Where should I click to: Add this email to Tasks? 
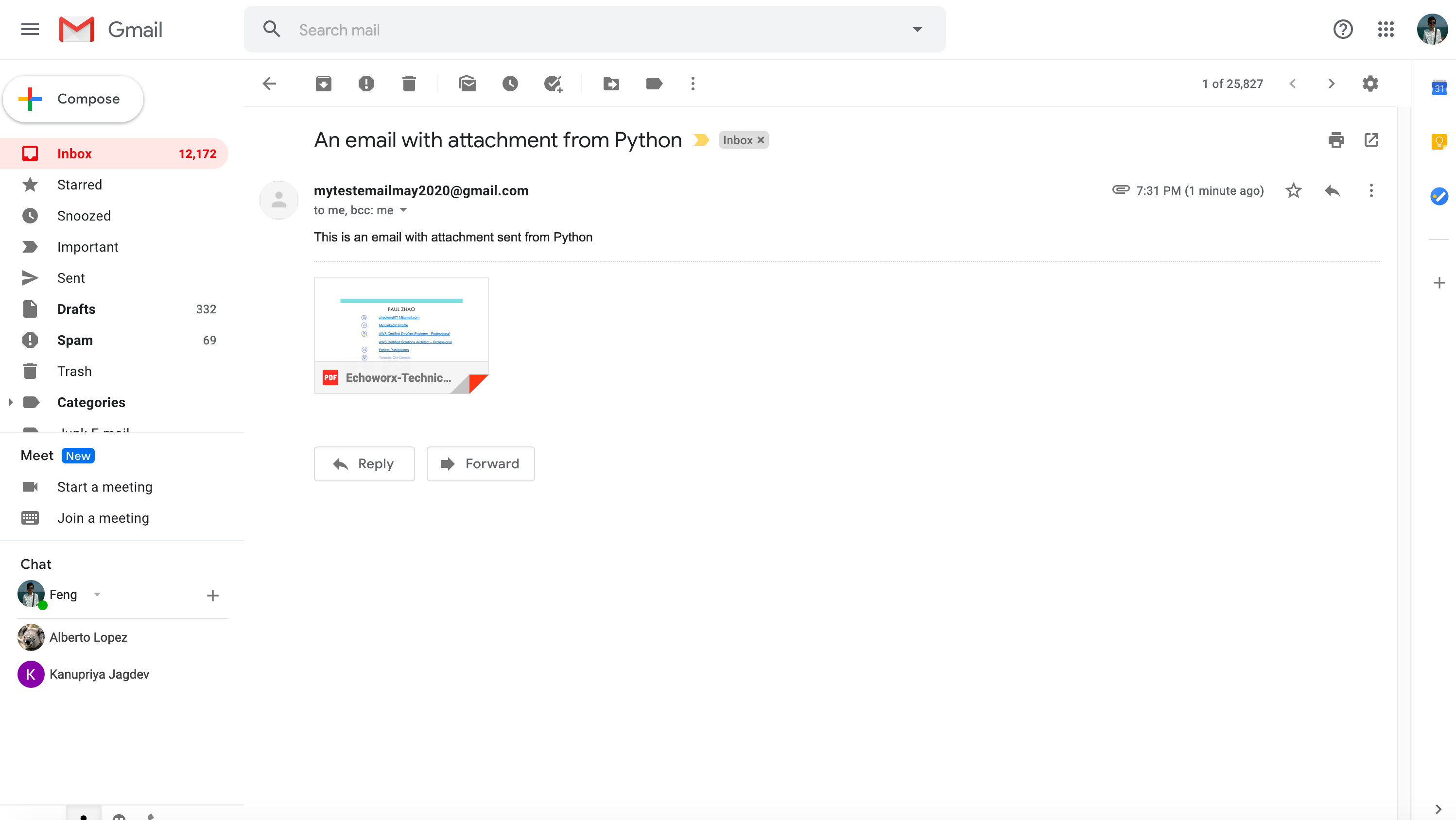(553, 84)
